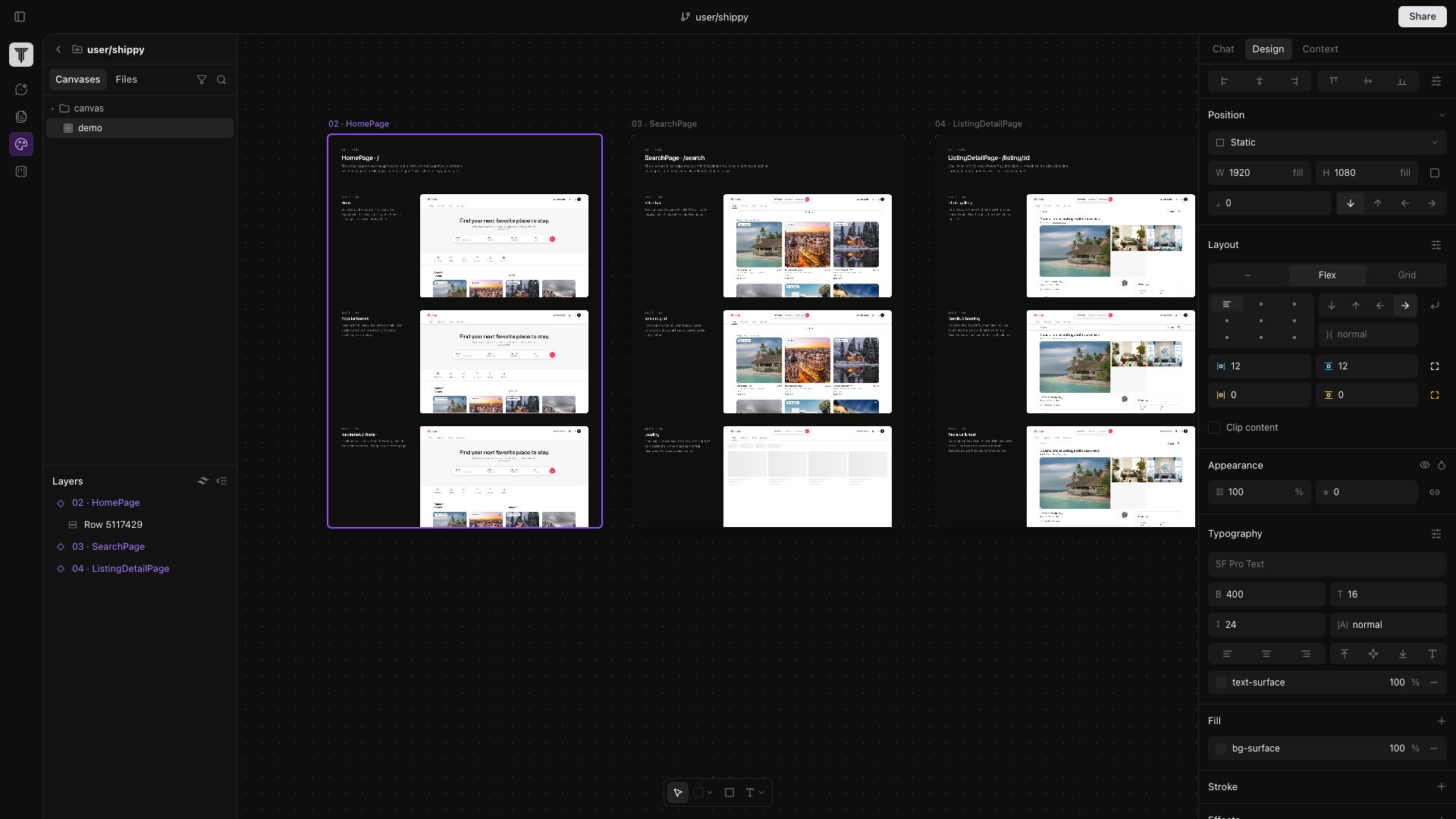Viewport: 1456px width, 819px height.
Task: Switch to the Chat tab
Action: click(x=1222, y=49)
